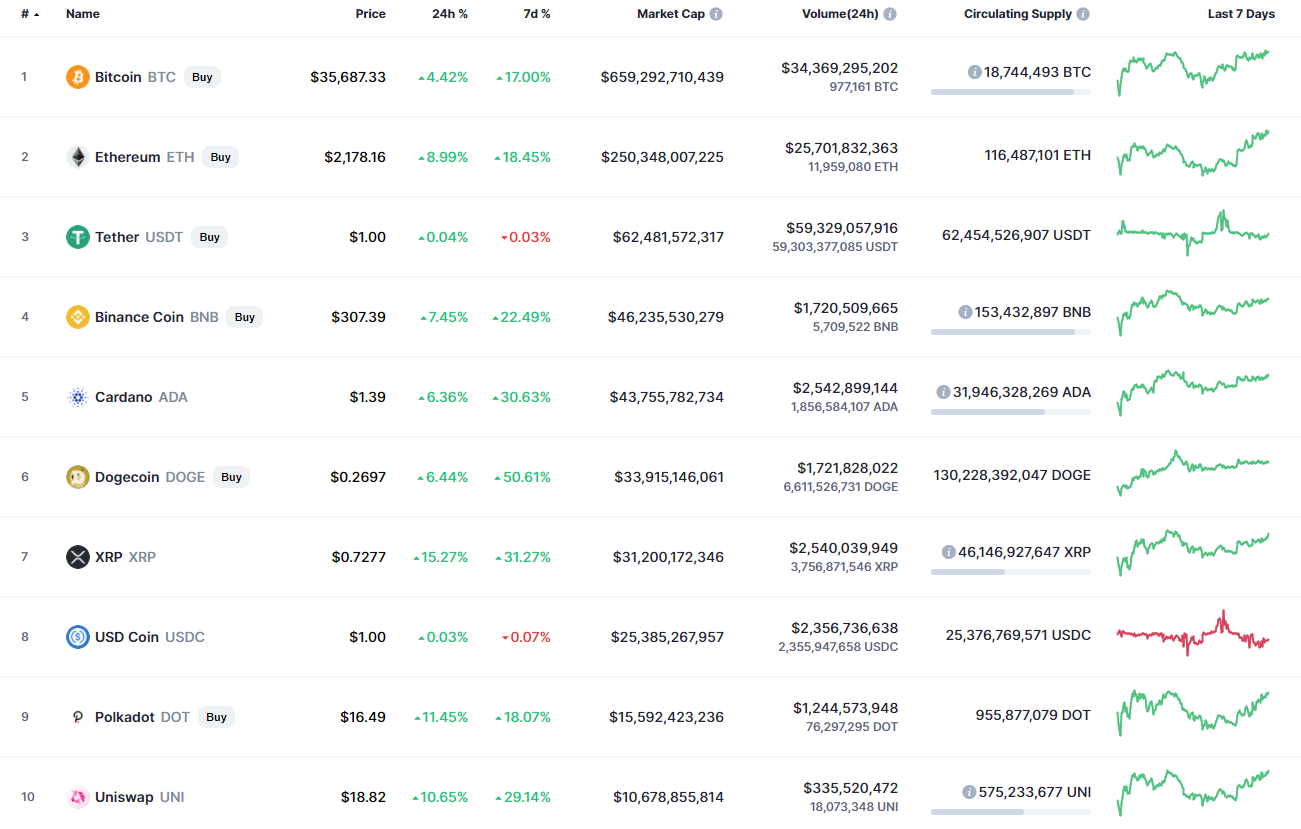Open Volume(24h) info tooltip icon
Screen dimensions: 1301x829
click(x=890, y=14)
